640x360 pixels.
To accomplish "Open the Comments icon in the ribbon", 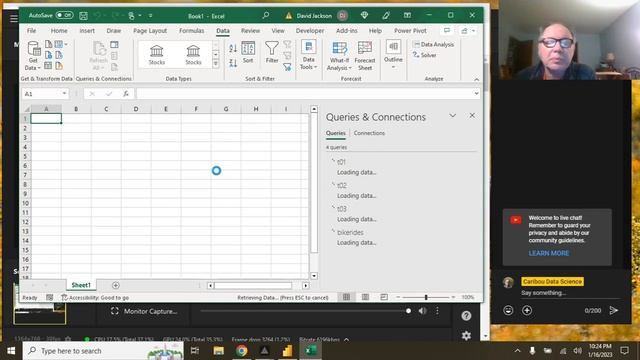I will [x=447, y=31].
